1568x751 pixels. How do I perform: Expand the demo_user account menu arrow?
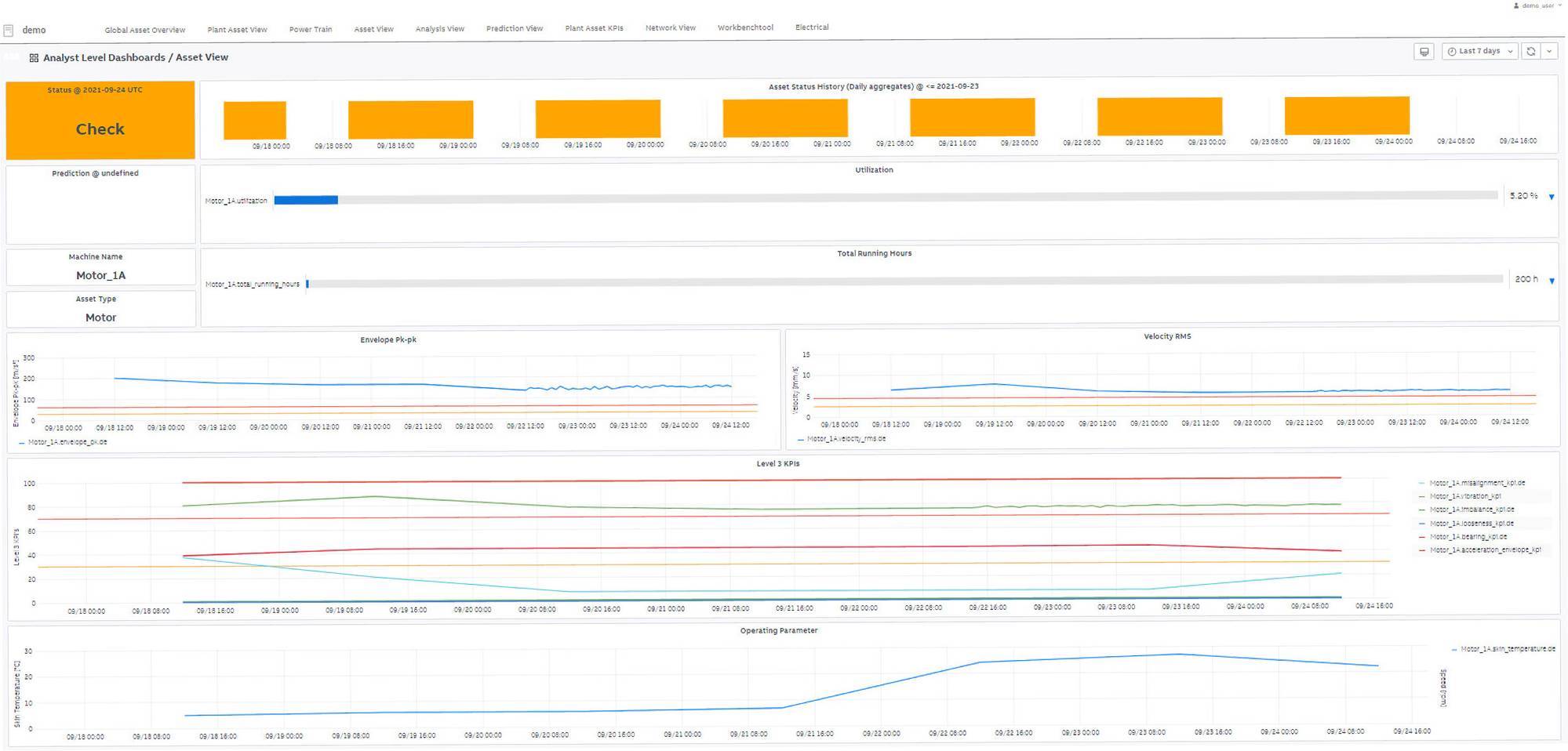click(1559, 5)
